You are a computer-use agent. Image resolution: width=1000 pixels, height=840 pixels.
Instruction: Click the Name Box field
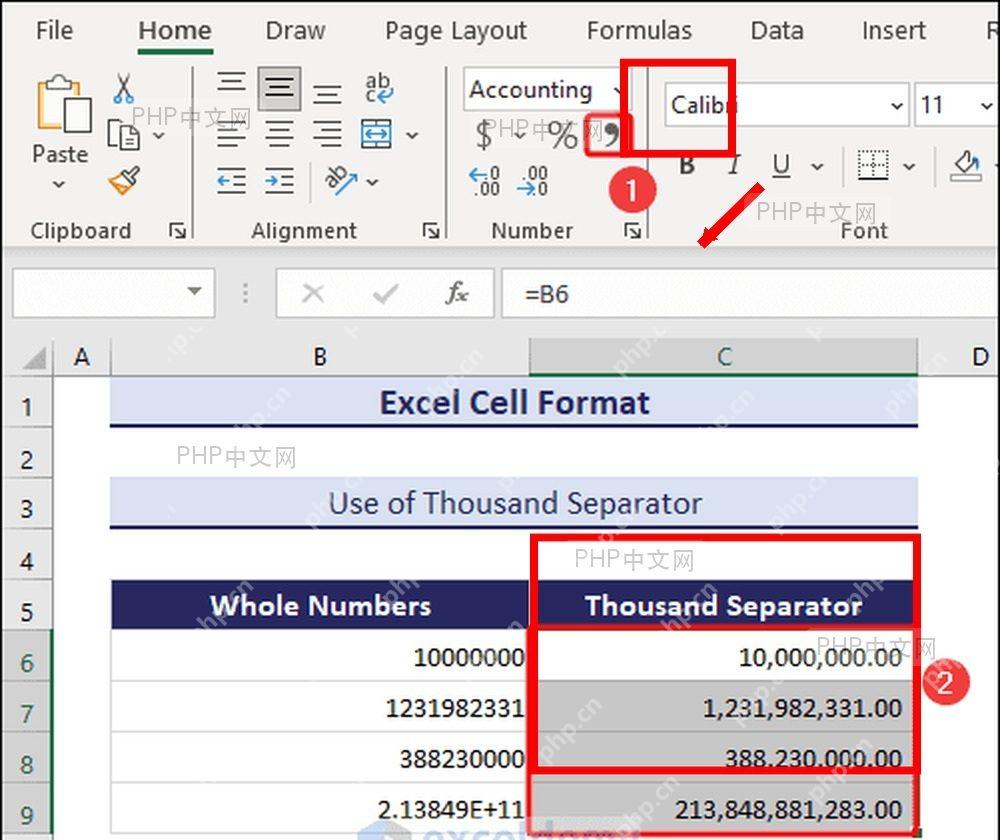pyautogui.click(x=114, y=293)
